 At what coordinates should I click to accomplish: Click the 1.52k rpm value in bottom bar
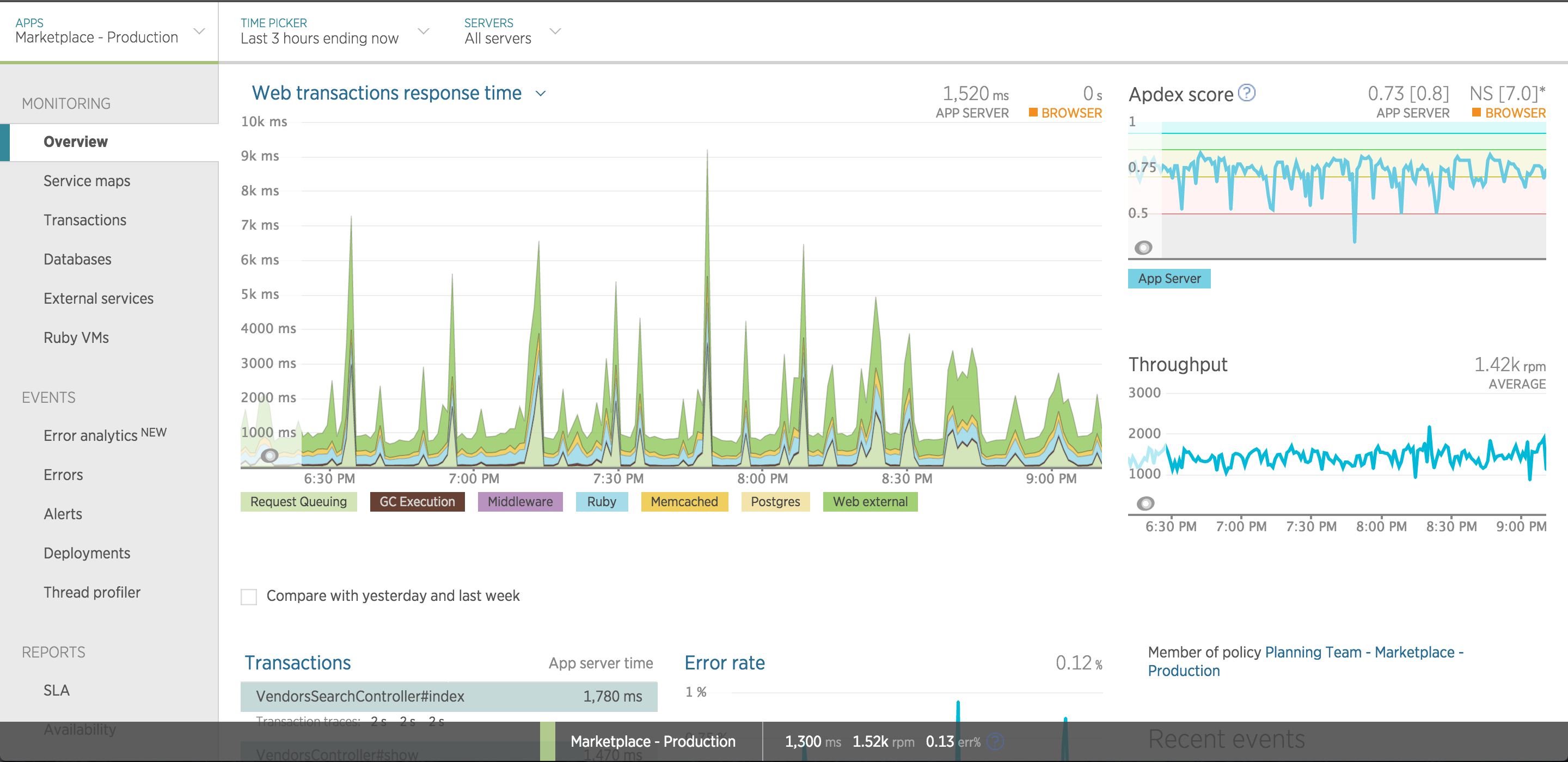[883, 741]
